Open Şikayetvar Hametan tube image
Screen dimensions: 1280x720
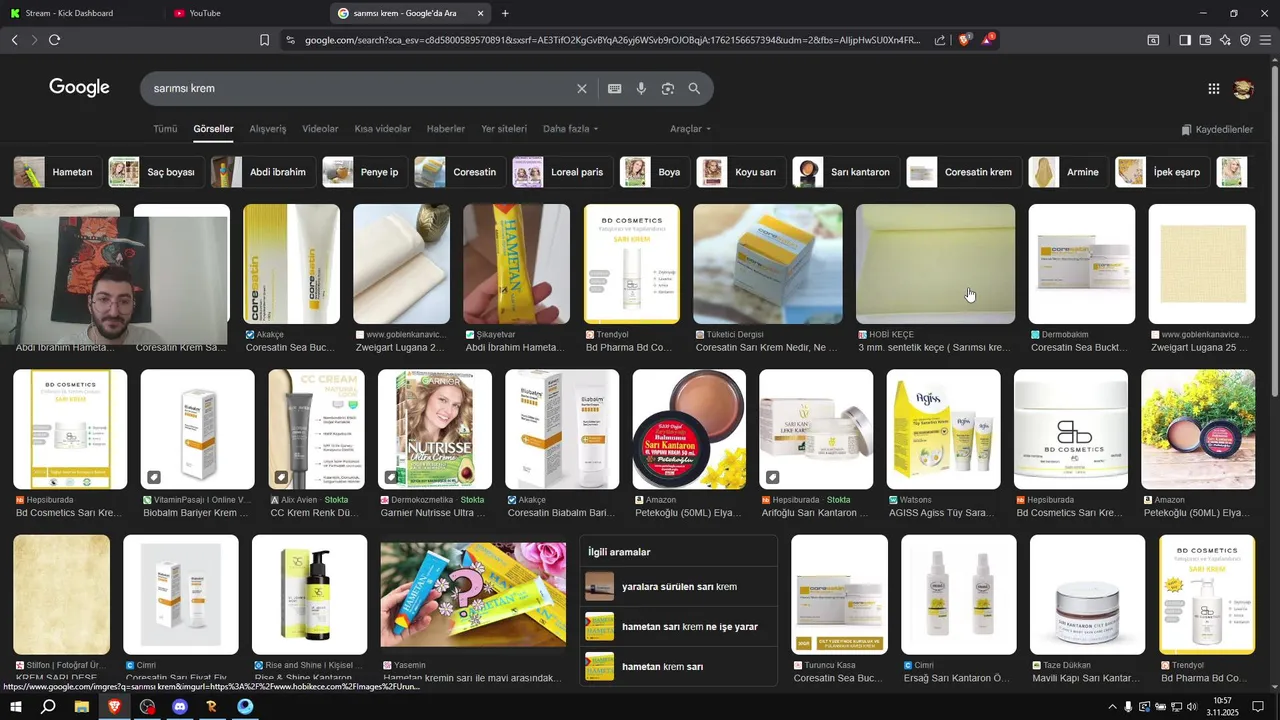516,264
